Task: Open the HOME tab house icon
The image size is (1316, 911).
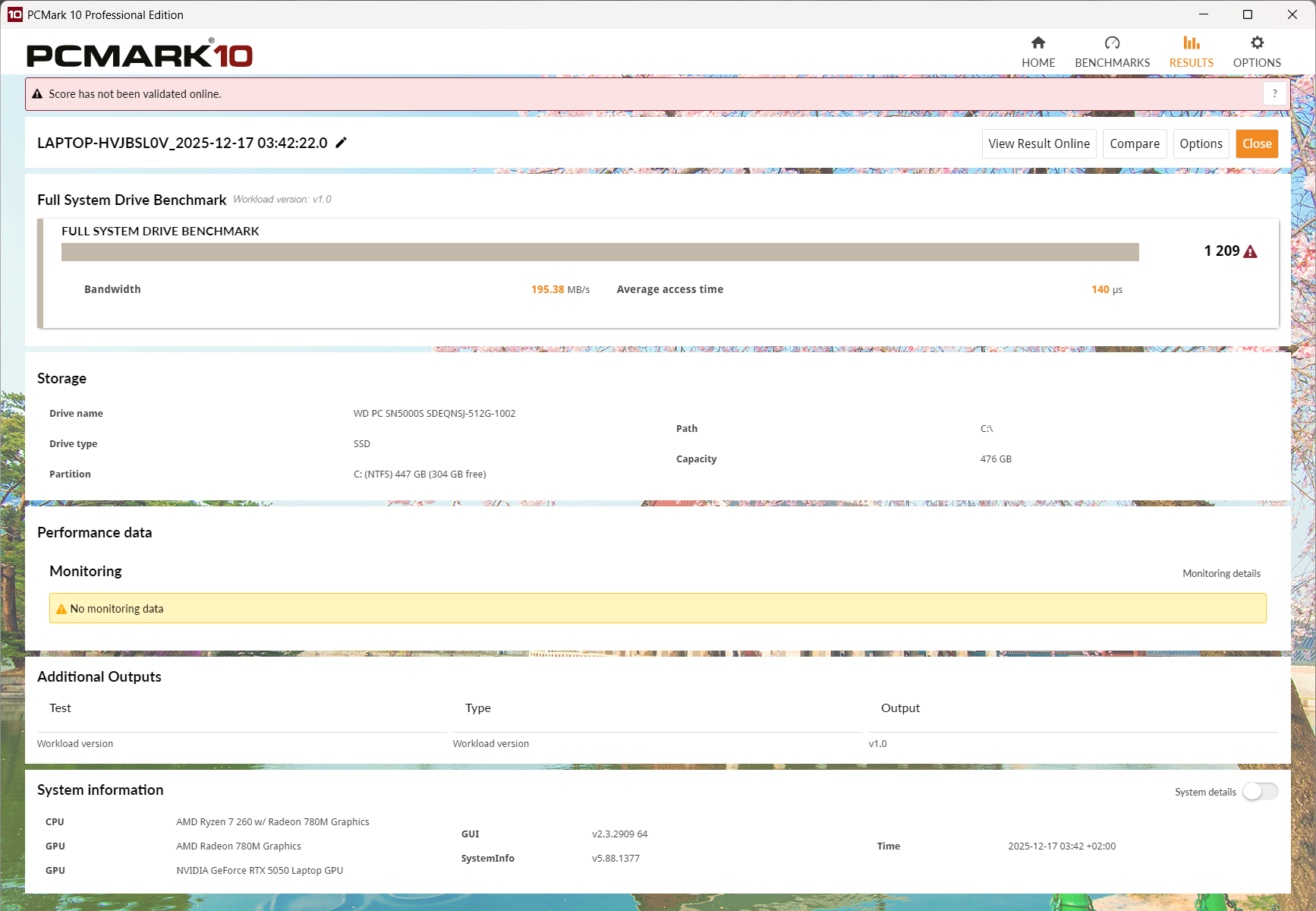Action: coord(1038,43)
